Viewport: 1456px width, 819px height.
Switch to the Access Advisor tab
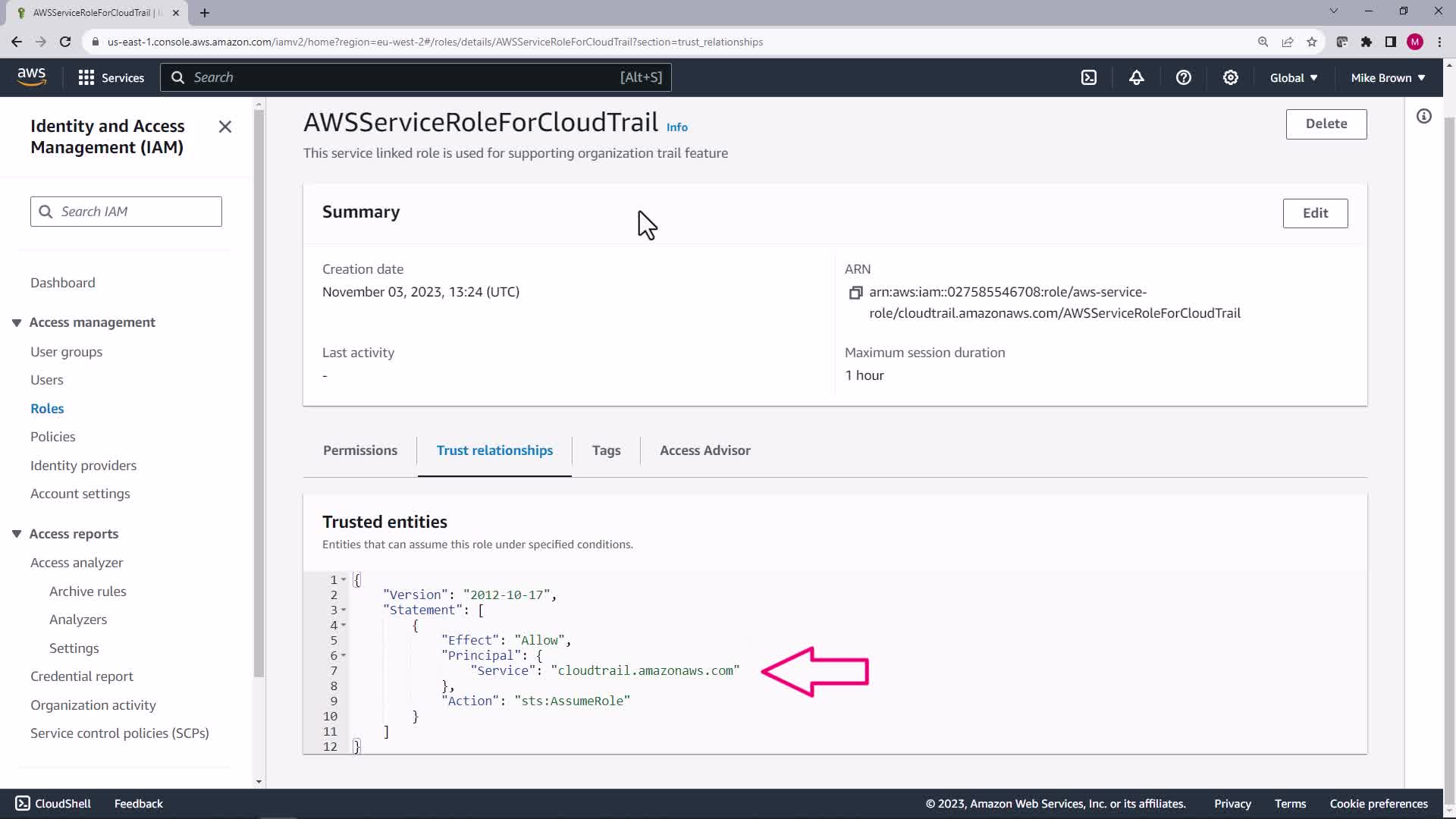pyautogui.click(x=704, y=450)
